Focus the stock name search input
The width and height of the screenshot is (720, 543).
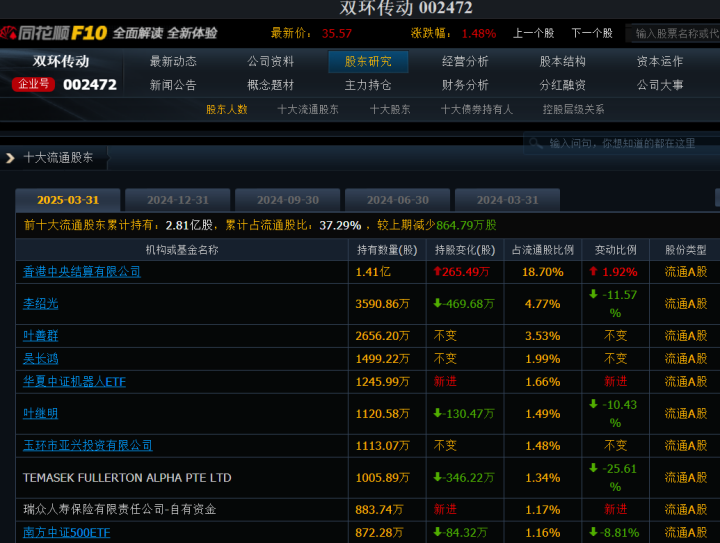[x=674, y=33]
